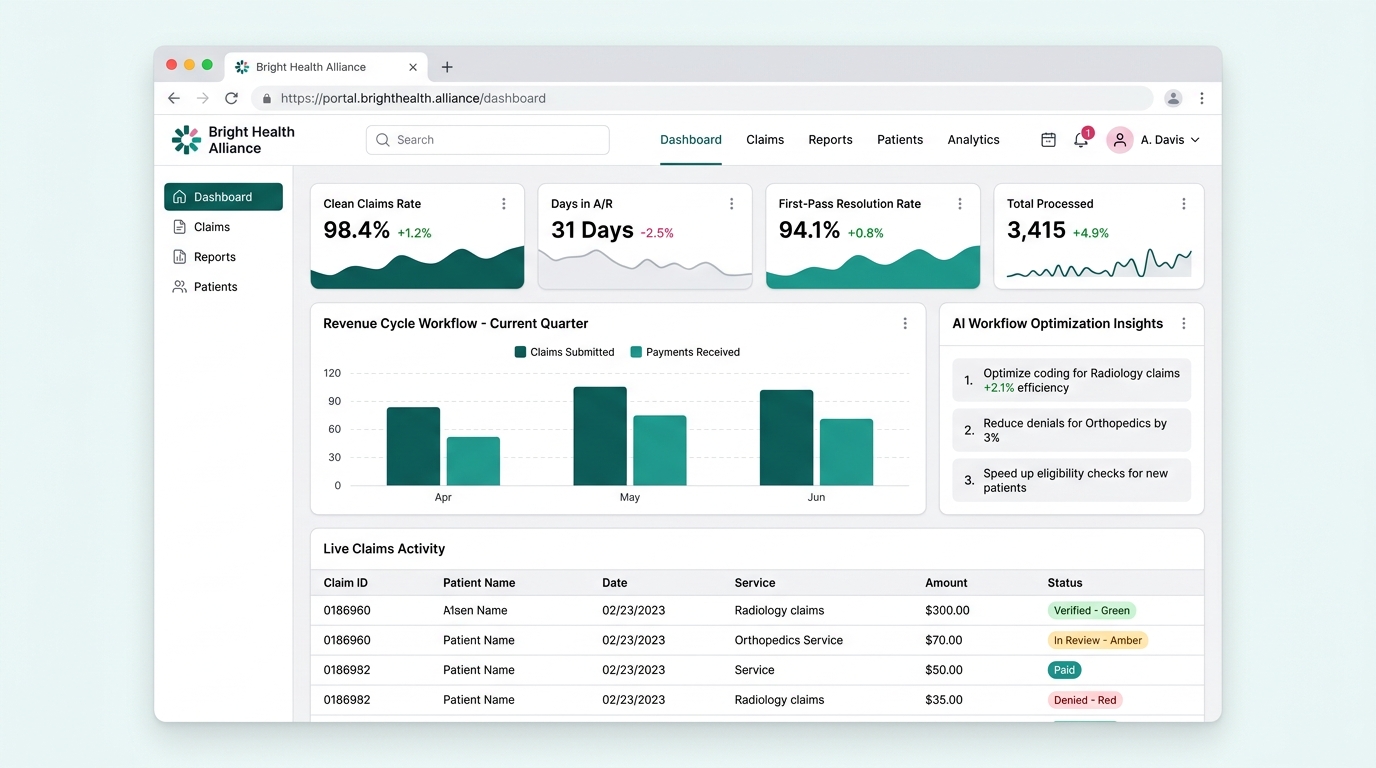Switch to the Patients top tab
The width and height of the screenshot is (1376, 768).
[x=900, y=140]
